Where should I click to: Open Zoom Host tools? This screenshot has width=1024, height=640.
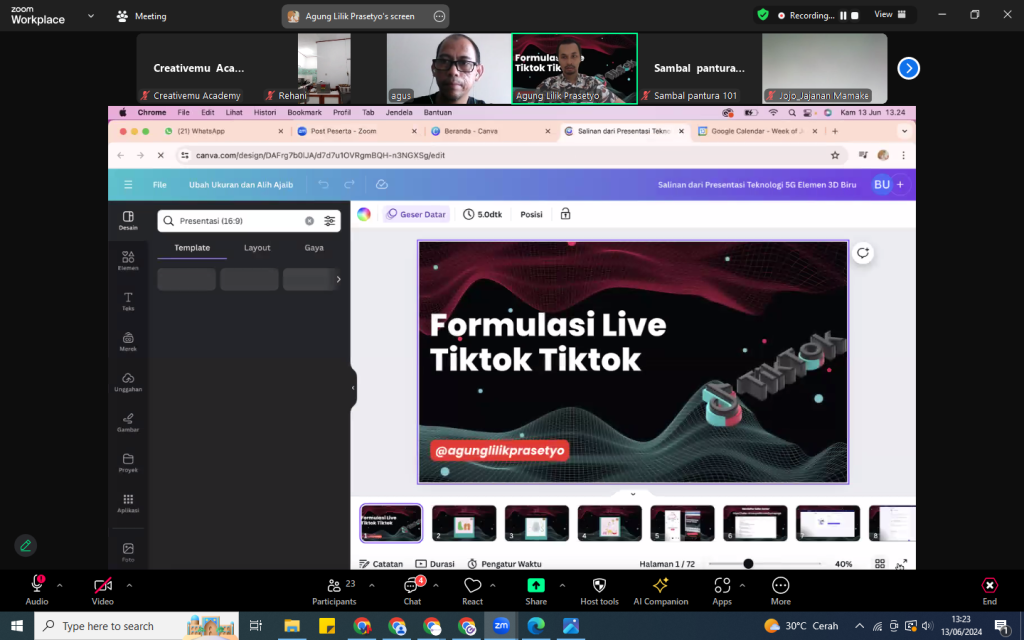click(599, 591)
